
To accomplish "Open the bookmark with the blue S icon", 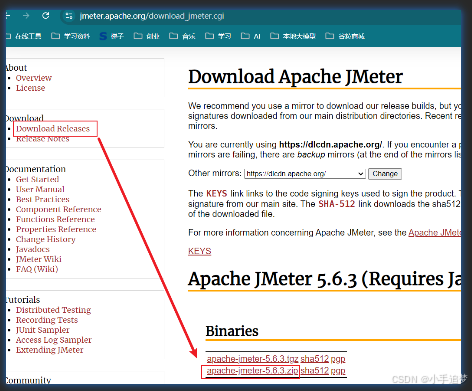I will [x=112, y=36].
